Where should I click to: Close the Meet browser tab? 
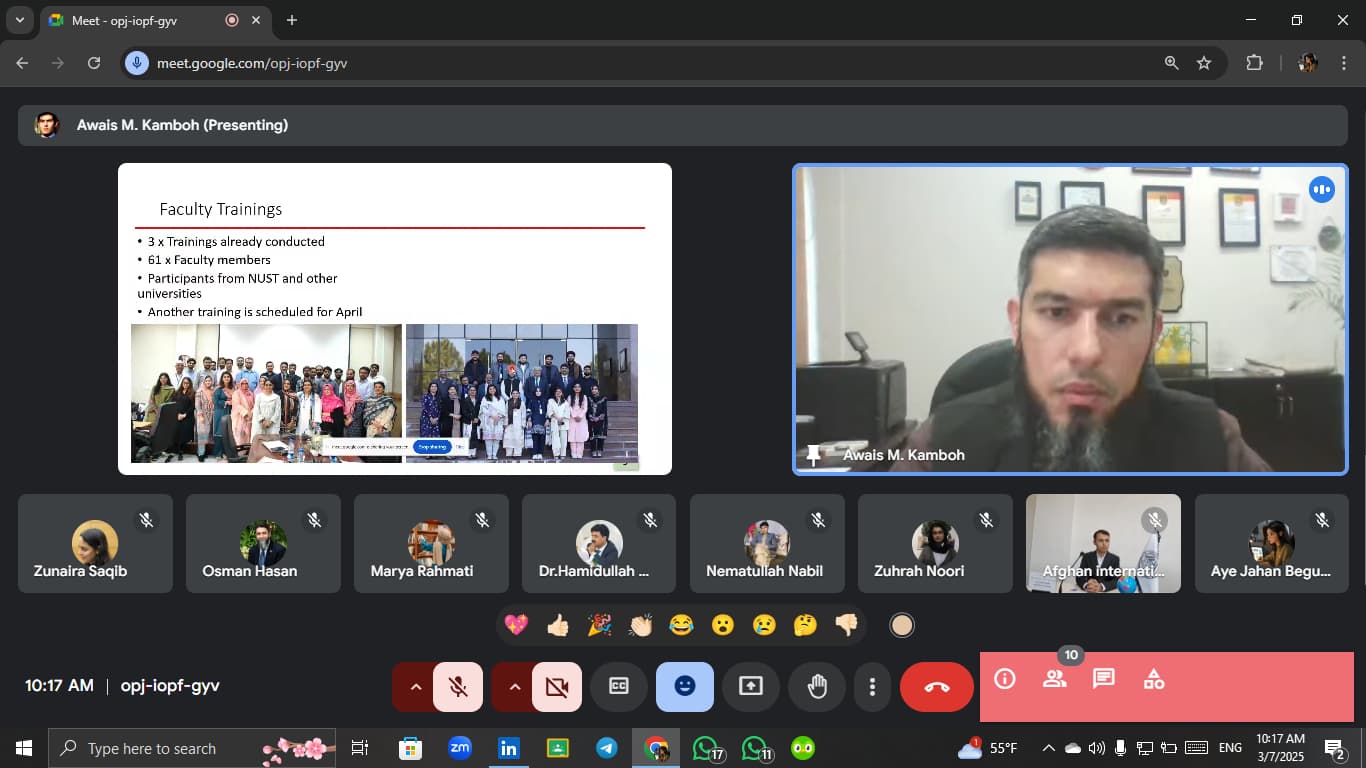click(256, 20)
